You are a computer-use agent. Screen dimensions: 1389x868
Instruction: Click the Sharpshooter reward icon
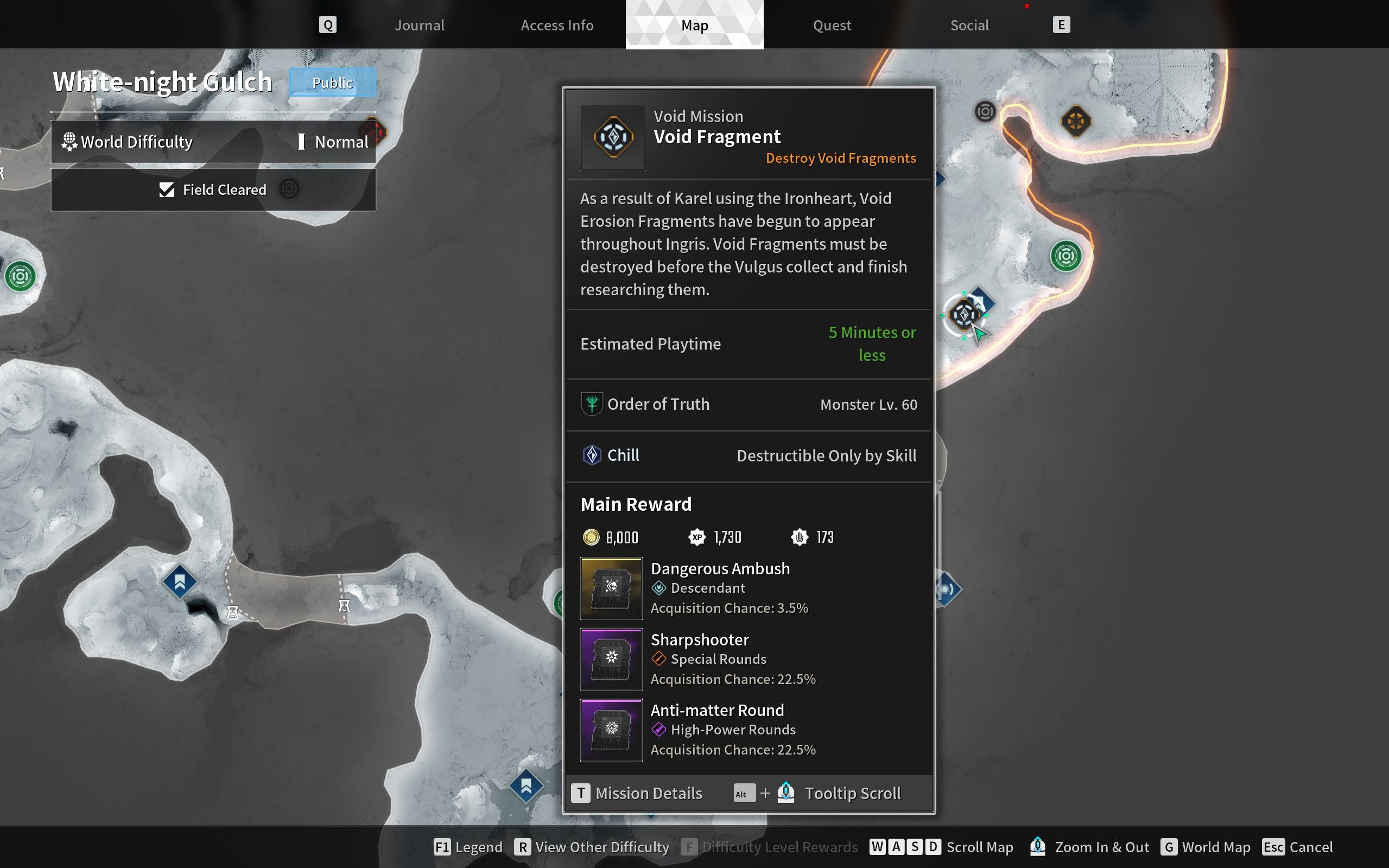tap(611, 659)
